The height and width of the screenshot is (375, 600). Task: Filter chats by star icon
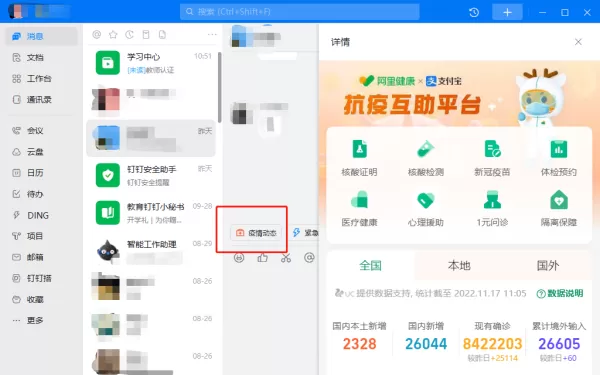point(113,35)
